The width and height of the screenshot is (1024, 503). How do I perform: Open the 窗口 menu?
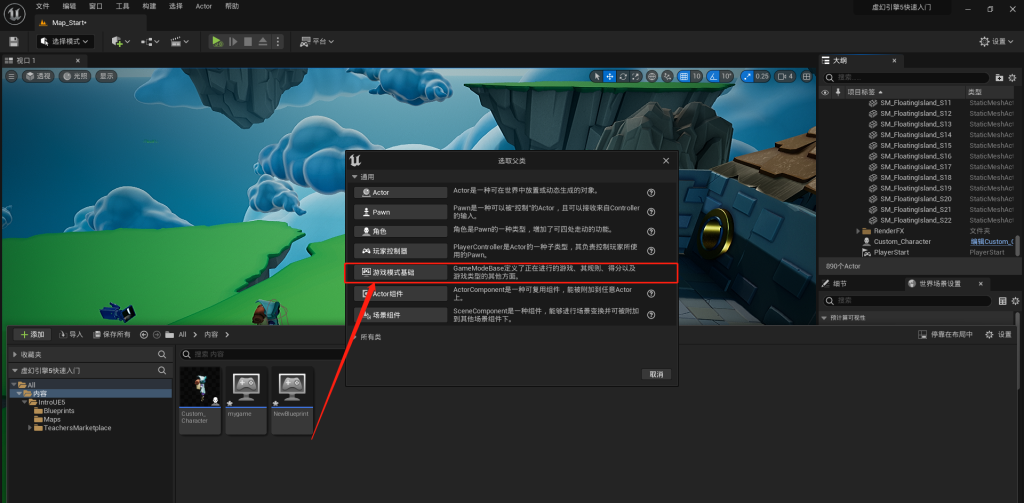(96, 6)
